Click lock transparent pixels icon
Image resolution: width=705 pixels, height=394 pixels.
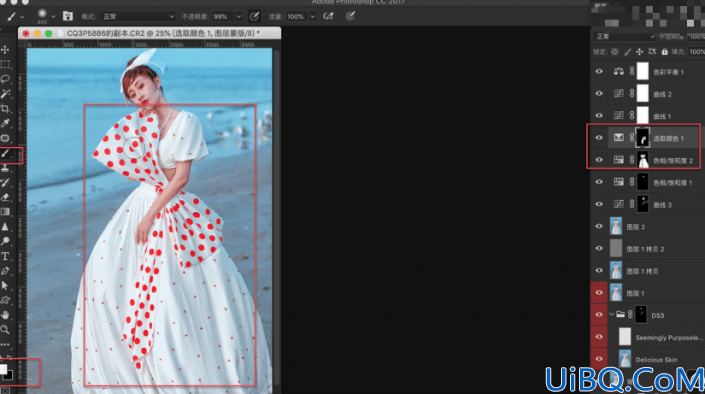tap(615, 52)
